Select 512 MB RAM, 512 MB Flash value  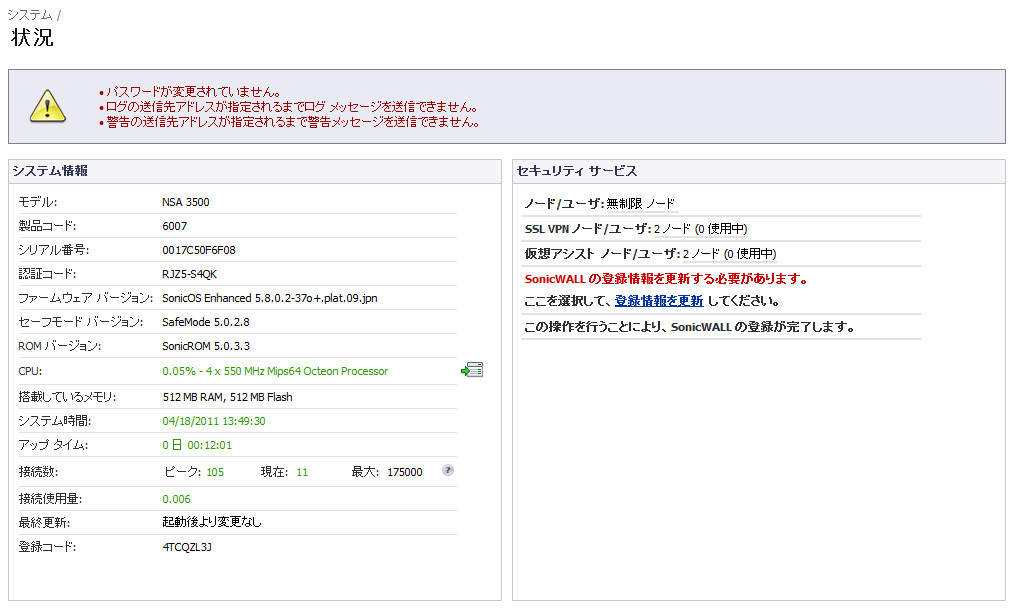click(x=227, y=397)
